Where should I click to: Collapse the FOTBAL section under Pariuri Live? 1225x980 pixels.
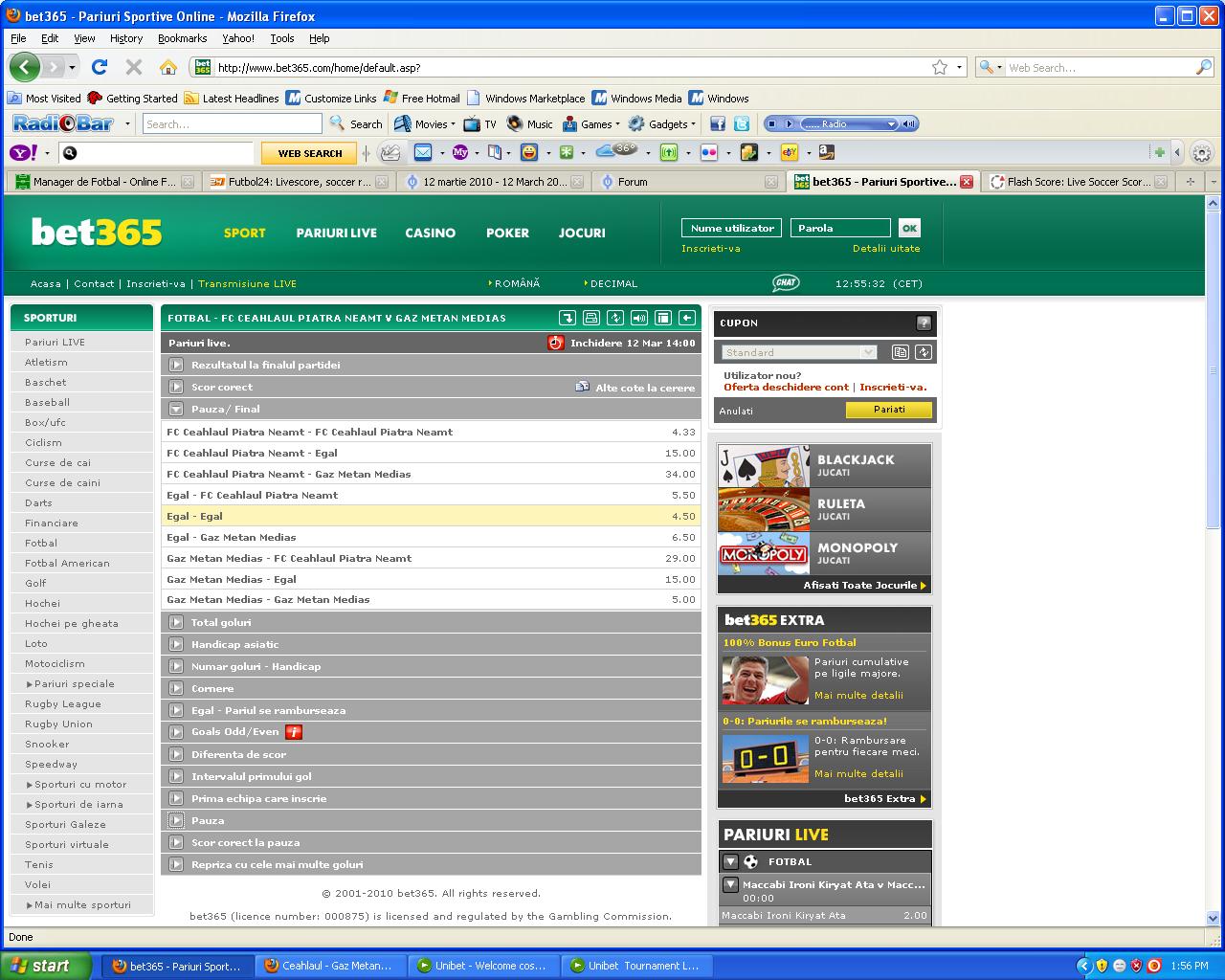pyautogui.click(x=731, y=861)
